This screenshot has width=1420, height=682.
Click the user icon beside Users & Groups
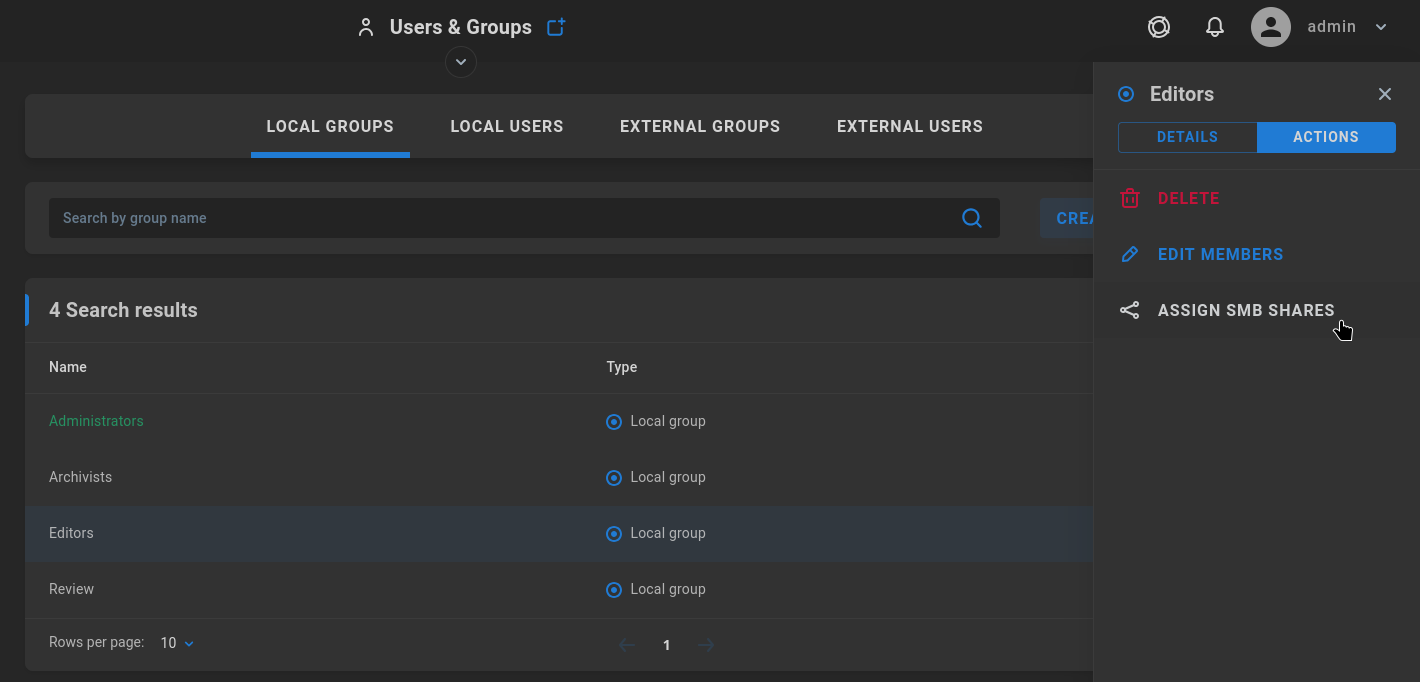[366, 28]
